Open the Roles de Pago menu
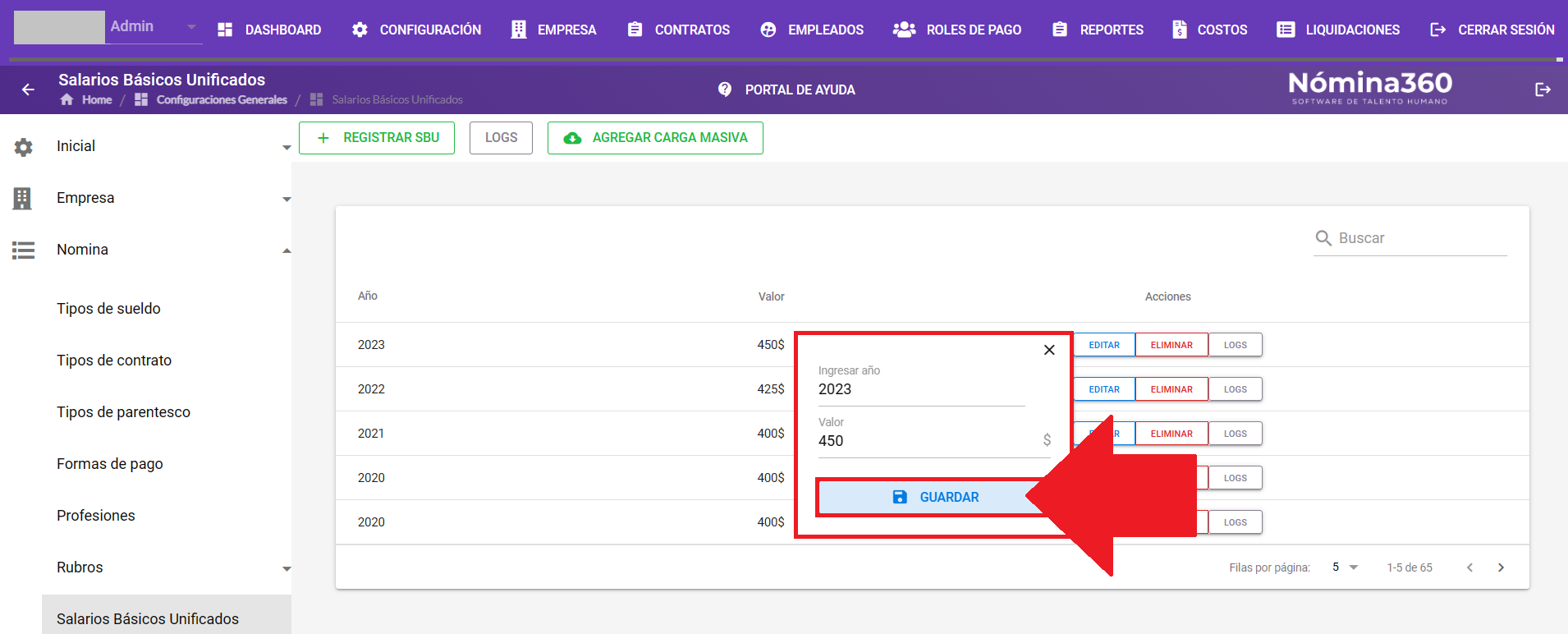This screenshot has height=634, width=1568. (957, 30)
